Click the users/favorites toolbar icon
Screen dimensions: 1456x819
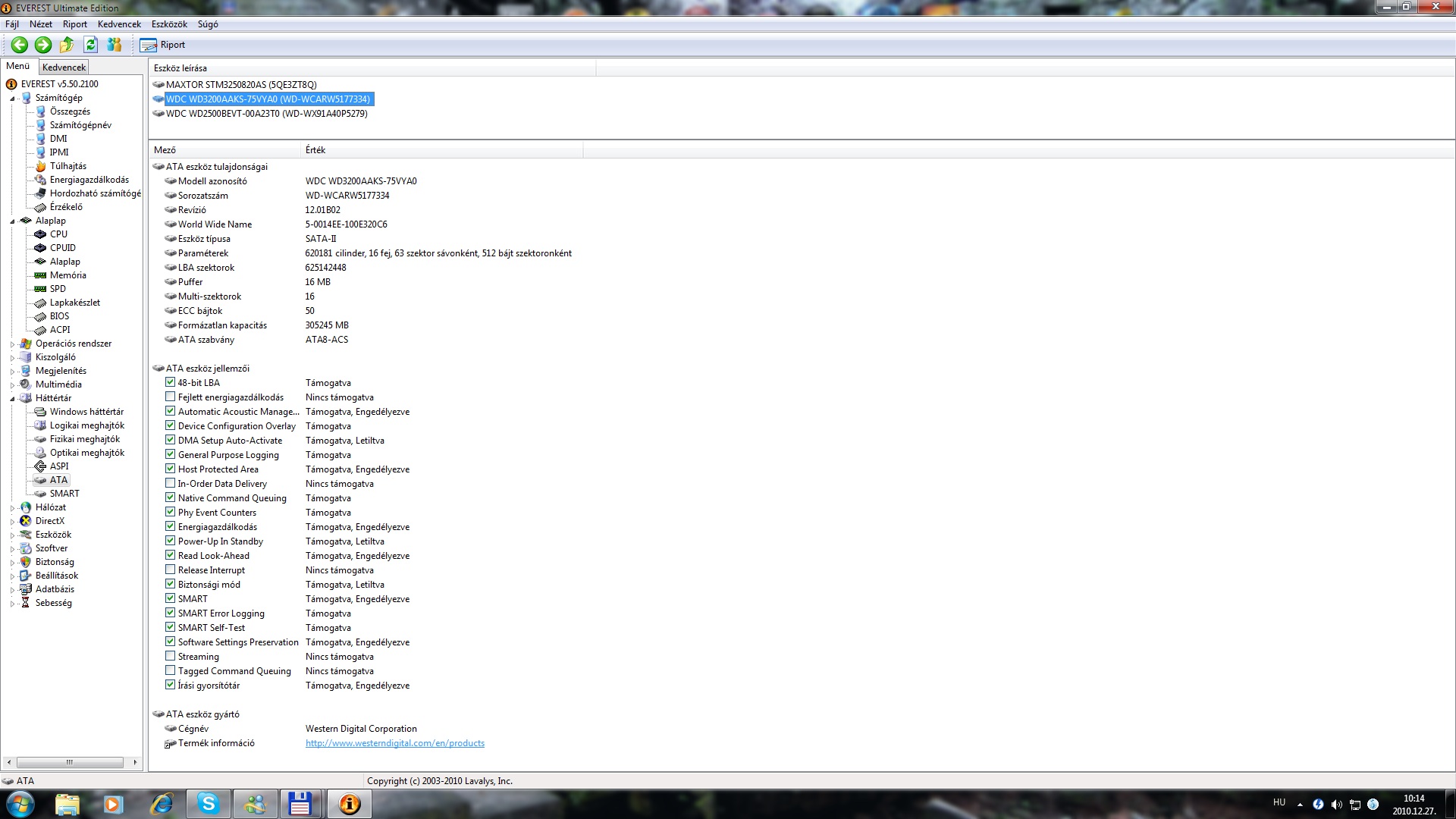point(114,45)
